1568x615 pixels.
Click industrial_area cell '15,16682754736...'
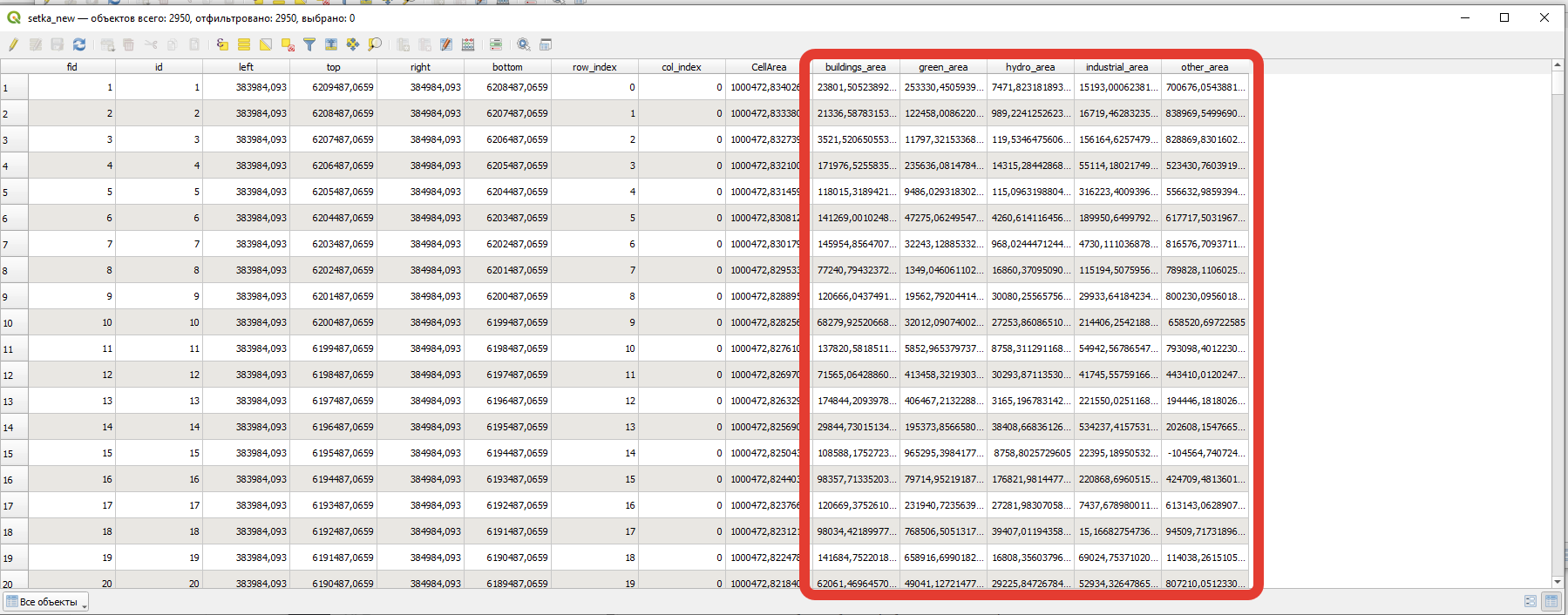[1117, 531]
